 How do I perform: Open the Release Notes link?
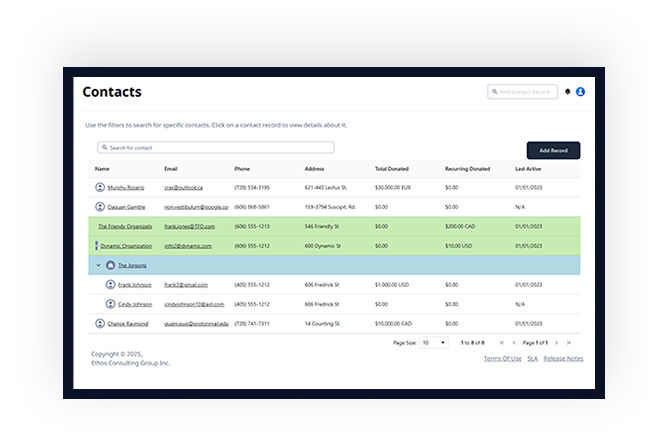pyautogui.click(x=563, y=358)
